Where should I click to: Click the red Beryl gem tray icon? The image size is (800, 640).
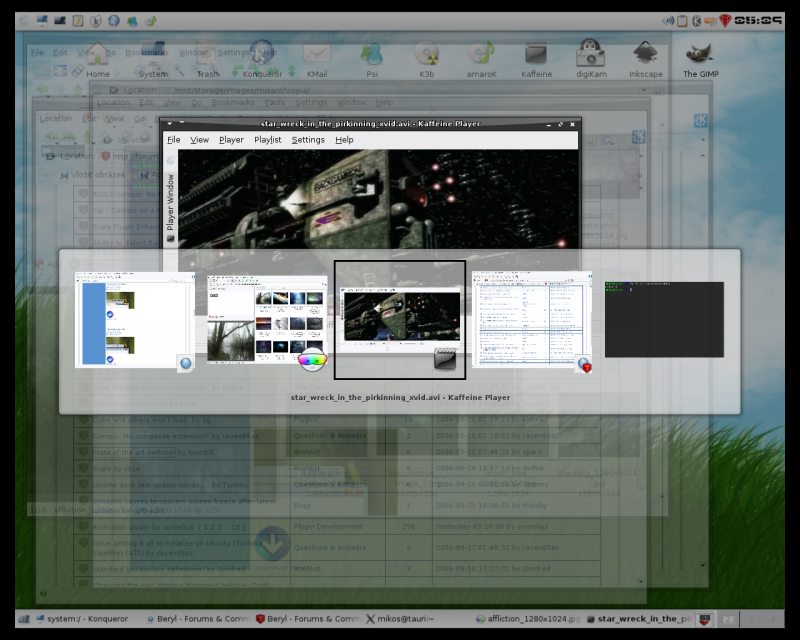click(x=725, y=20)
